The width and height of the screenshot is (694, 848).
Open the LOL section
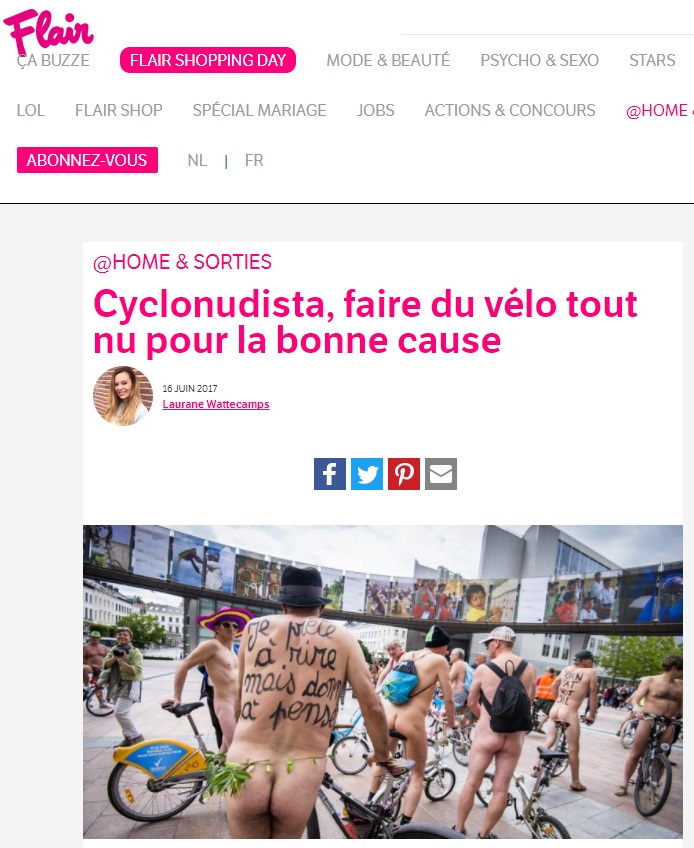click(30, 110)
